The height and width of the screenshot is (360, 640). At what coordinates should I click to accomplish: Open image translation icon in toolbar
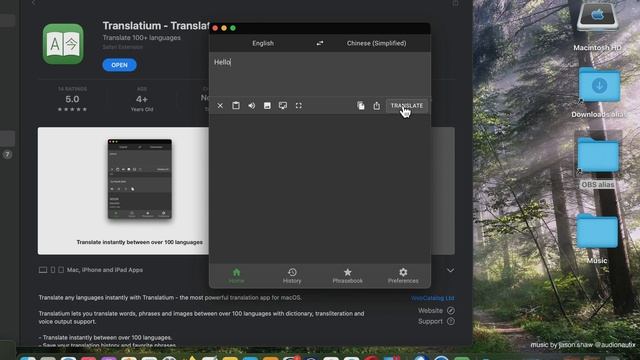point(267,106)
